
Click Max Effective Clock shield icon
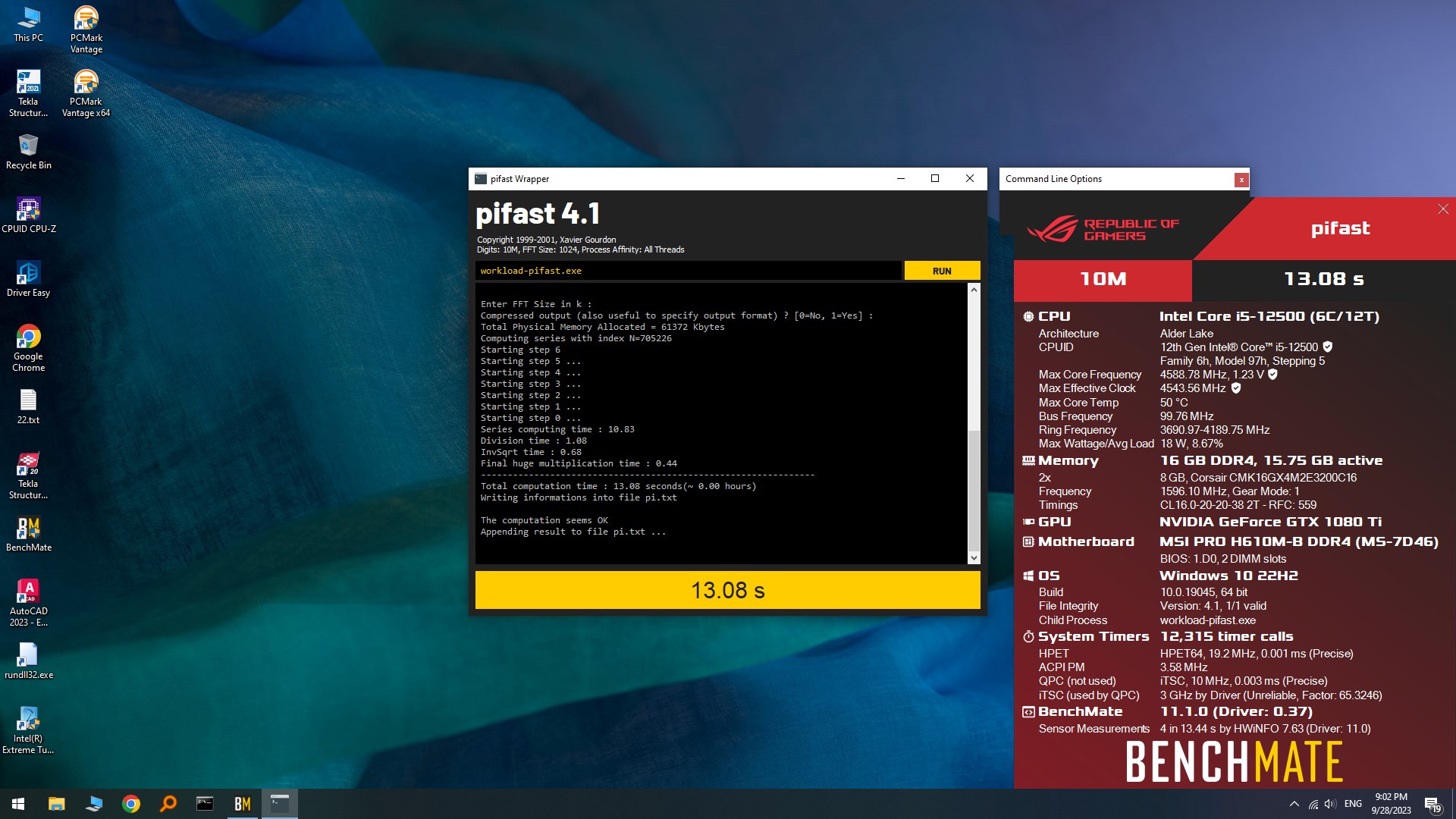[x=1235, y=388]
